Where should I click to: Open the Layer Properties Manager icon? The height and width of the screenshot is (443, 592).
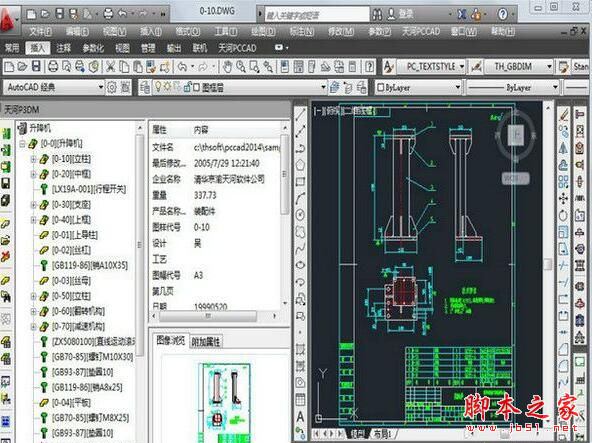[145, 88]
